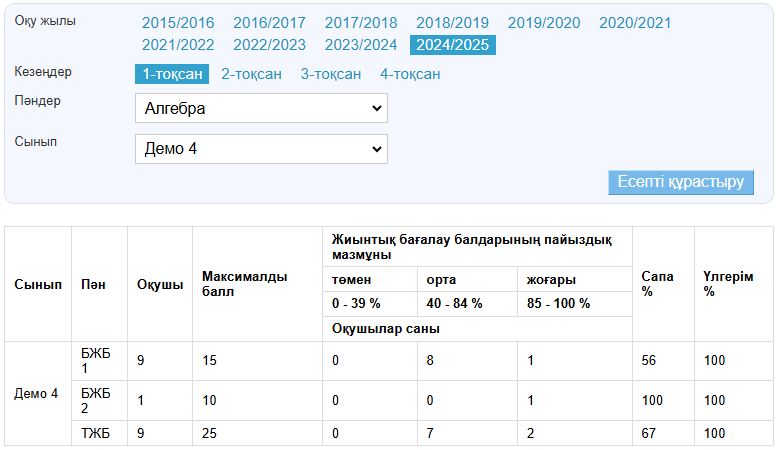Pick the 2019/2020 academic year
The height and width of the screenshot is (450, 778).
tap(544, 23)
